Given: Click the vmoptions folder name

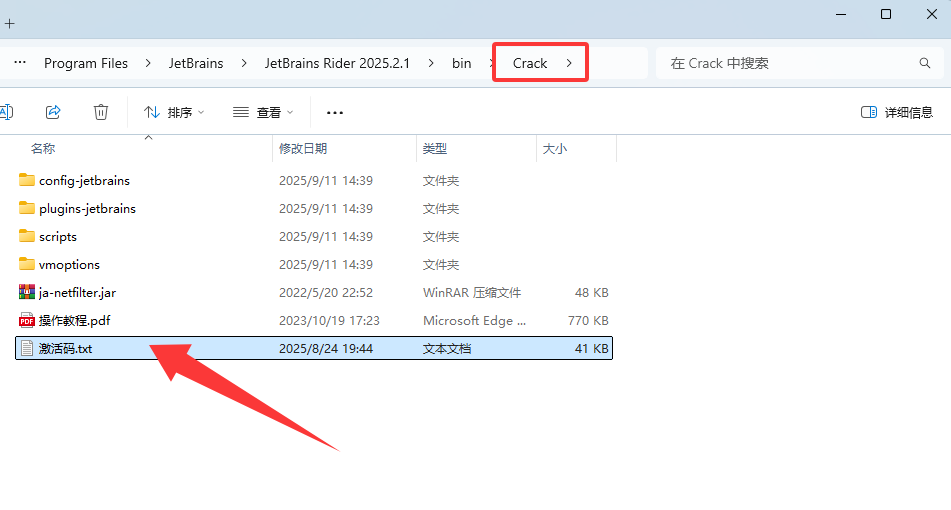Looking at the screenshot, I should pos(69,264).
